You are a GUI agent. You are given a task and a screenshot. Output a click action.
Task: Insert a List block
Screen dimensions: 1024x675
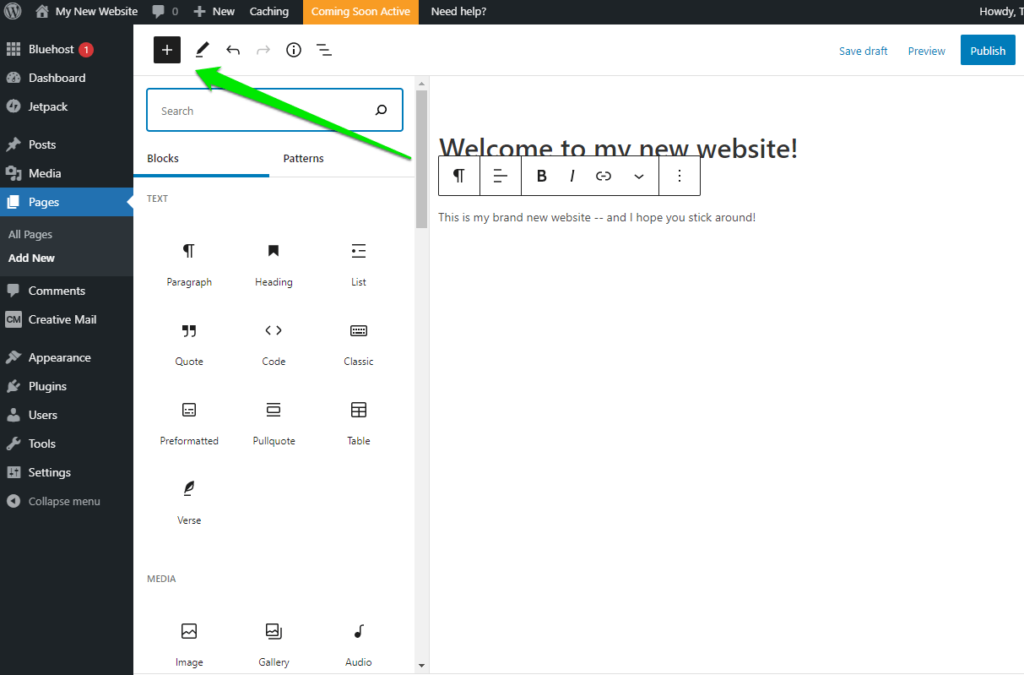click(x=359, y=264)
